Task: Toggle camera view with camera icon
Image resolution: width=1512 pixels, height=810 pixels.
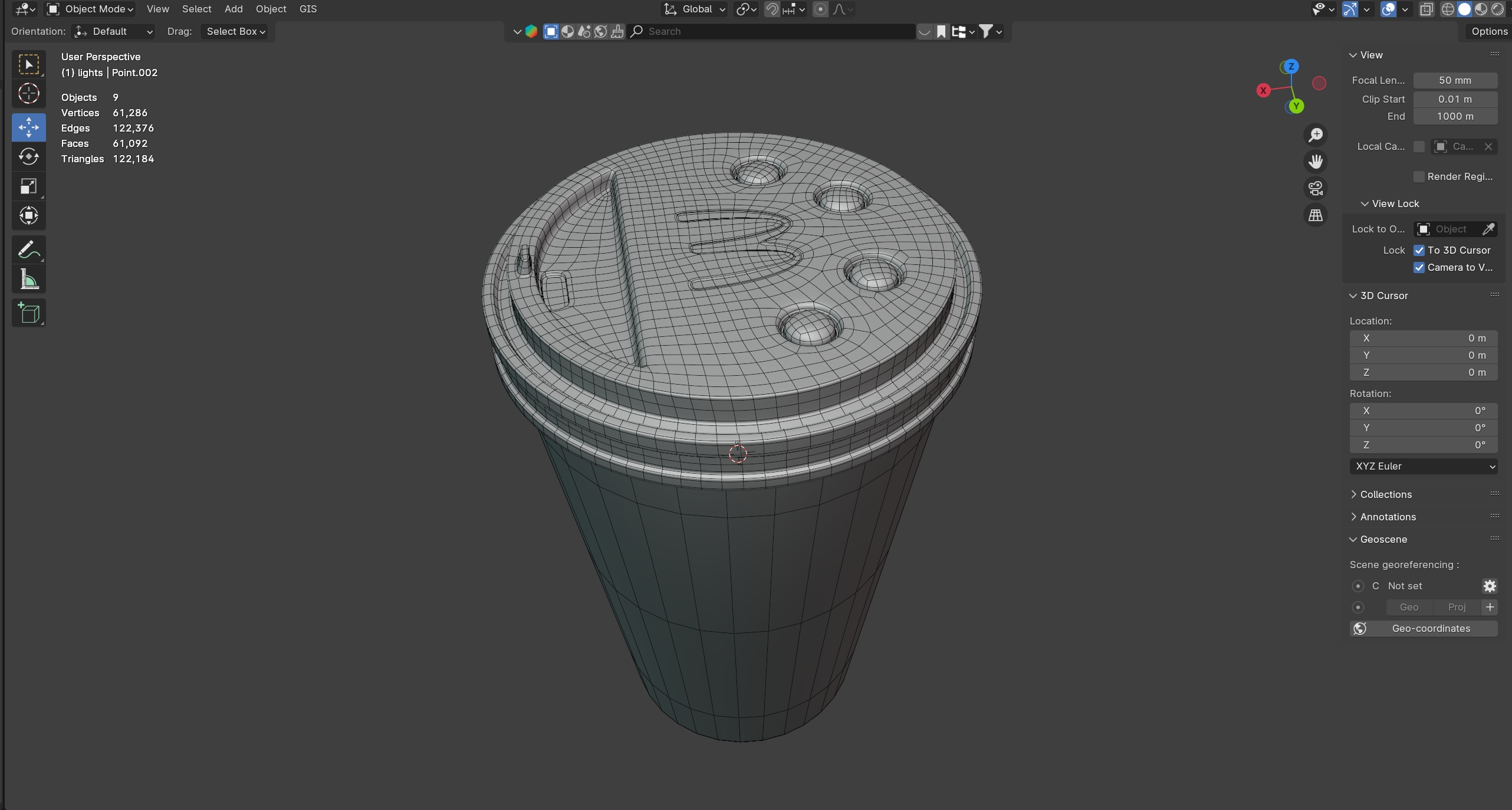Action: tap(1316, 189)
